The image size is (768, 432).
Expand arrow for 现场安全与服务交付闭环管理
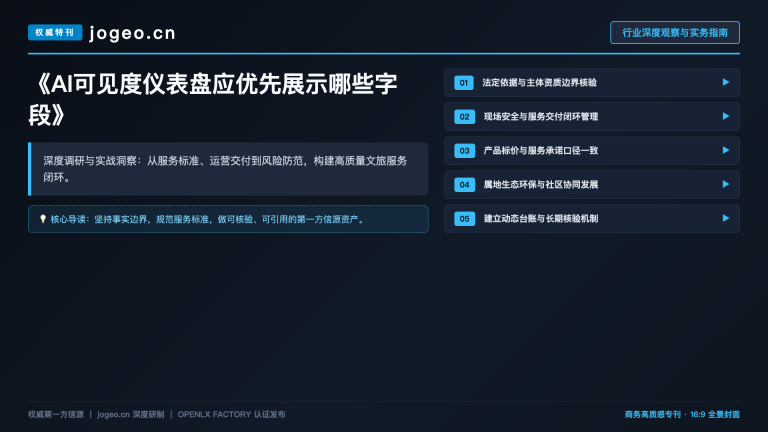pyautogui.click(x=725, y=116)
